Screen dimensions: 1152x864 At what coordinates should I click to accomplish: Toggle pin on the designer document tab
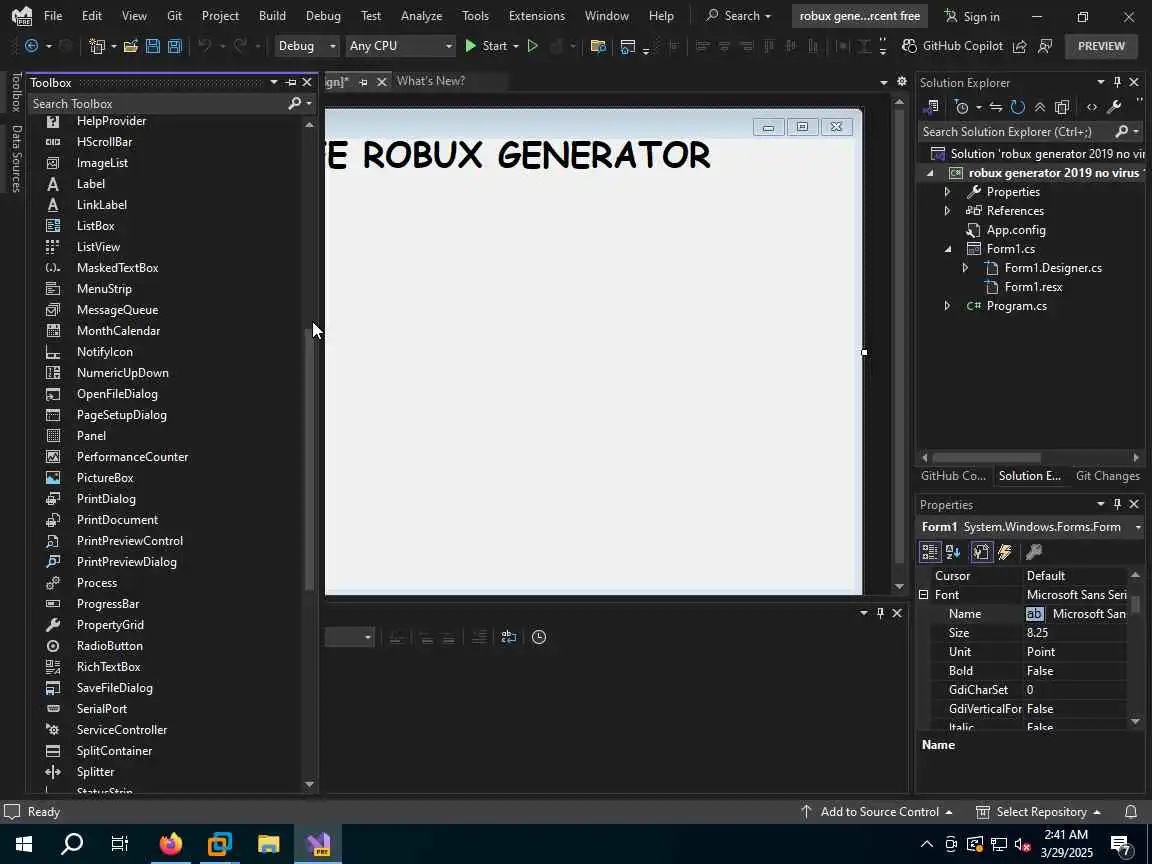[x=363, y=82]
